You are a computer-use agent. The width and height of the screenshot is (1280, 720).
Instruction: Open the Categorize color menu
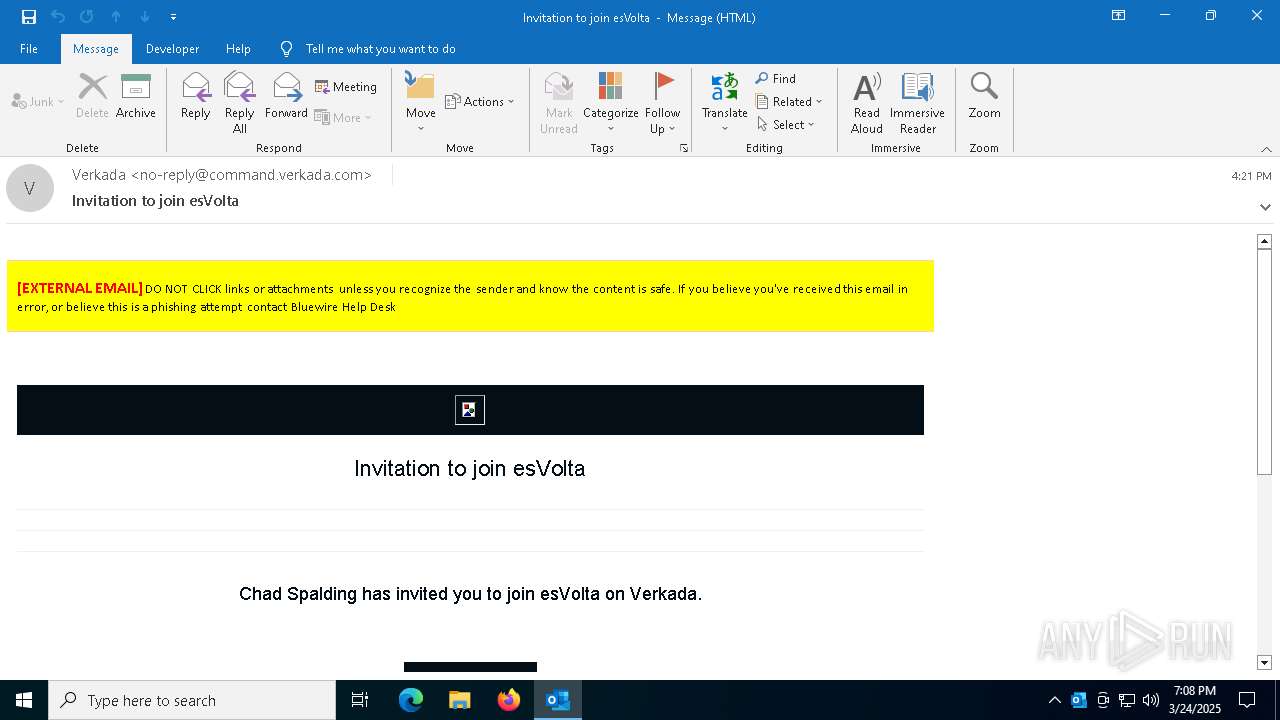[x=611, y=103]
